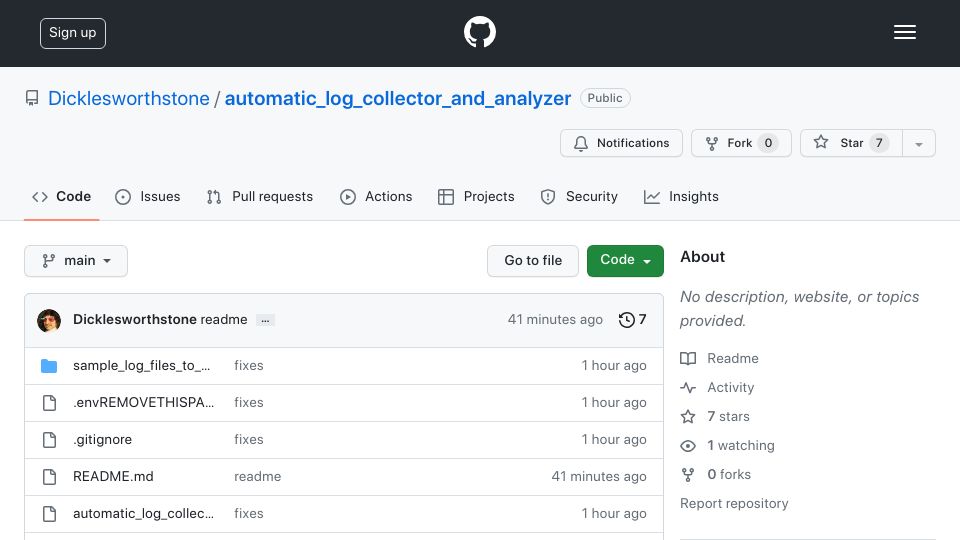
Task: Open commit history showing 7 commits
Action: pos(632,320)
